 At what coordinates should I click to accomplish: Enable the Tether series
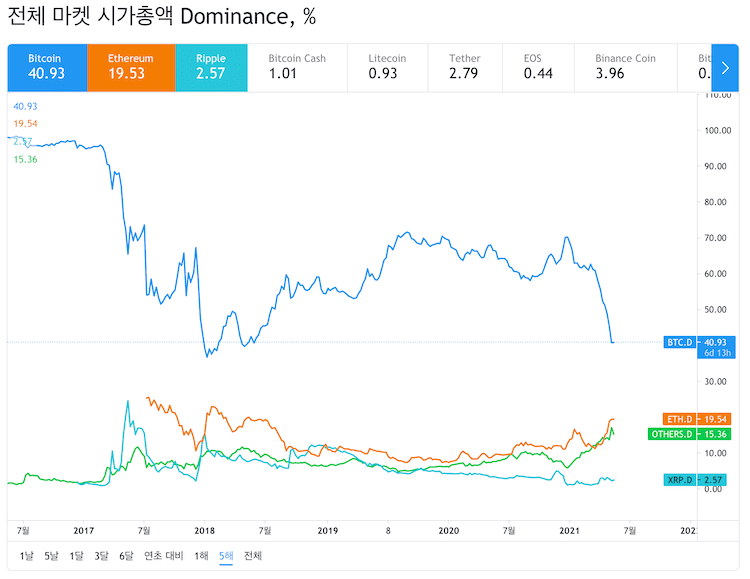pyautogui.click(x=465, y=67)
